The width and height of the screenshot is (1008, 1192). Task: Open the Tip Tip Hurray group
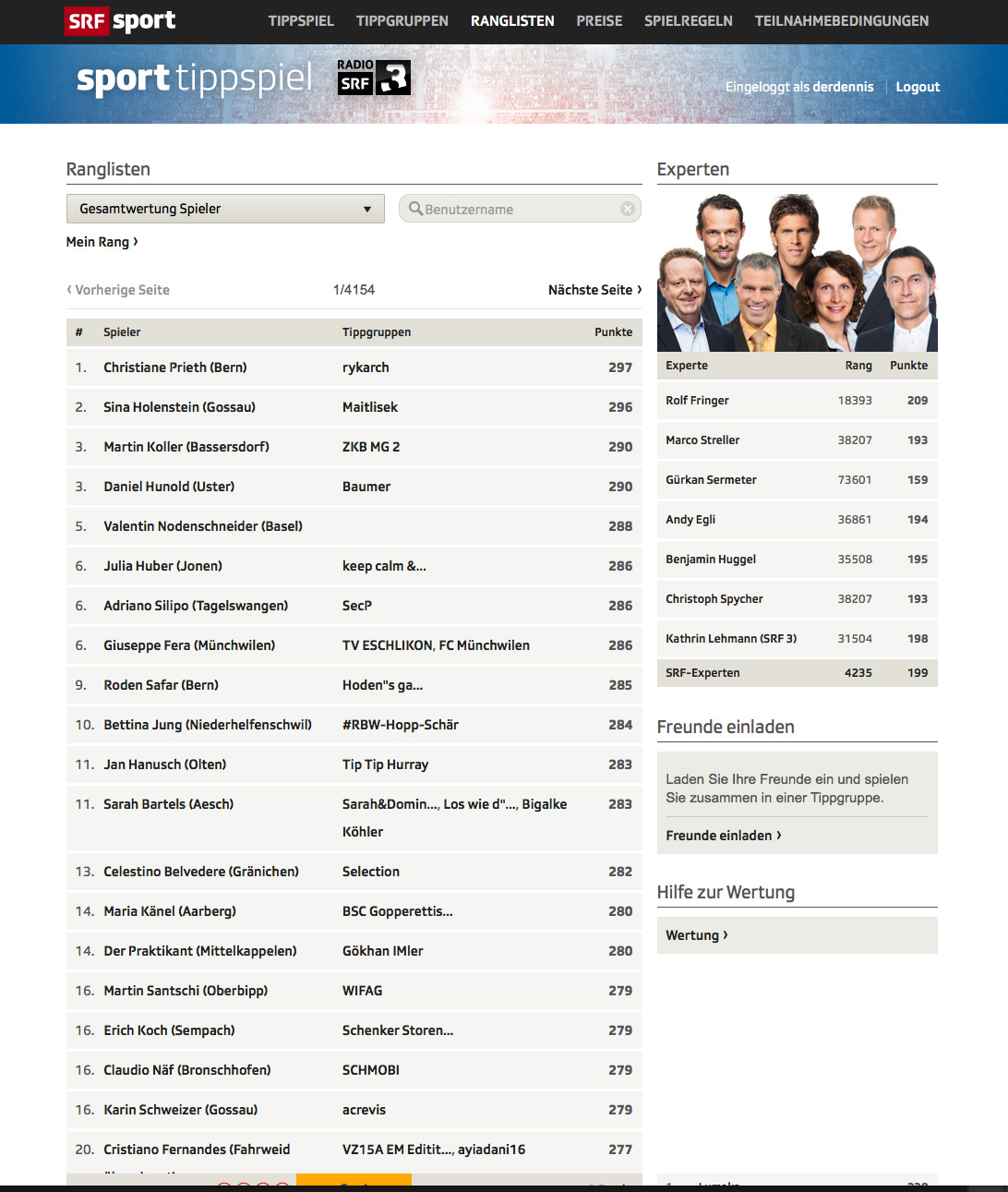pyautogui.click(x=385, y=765)
